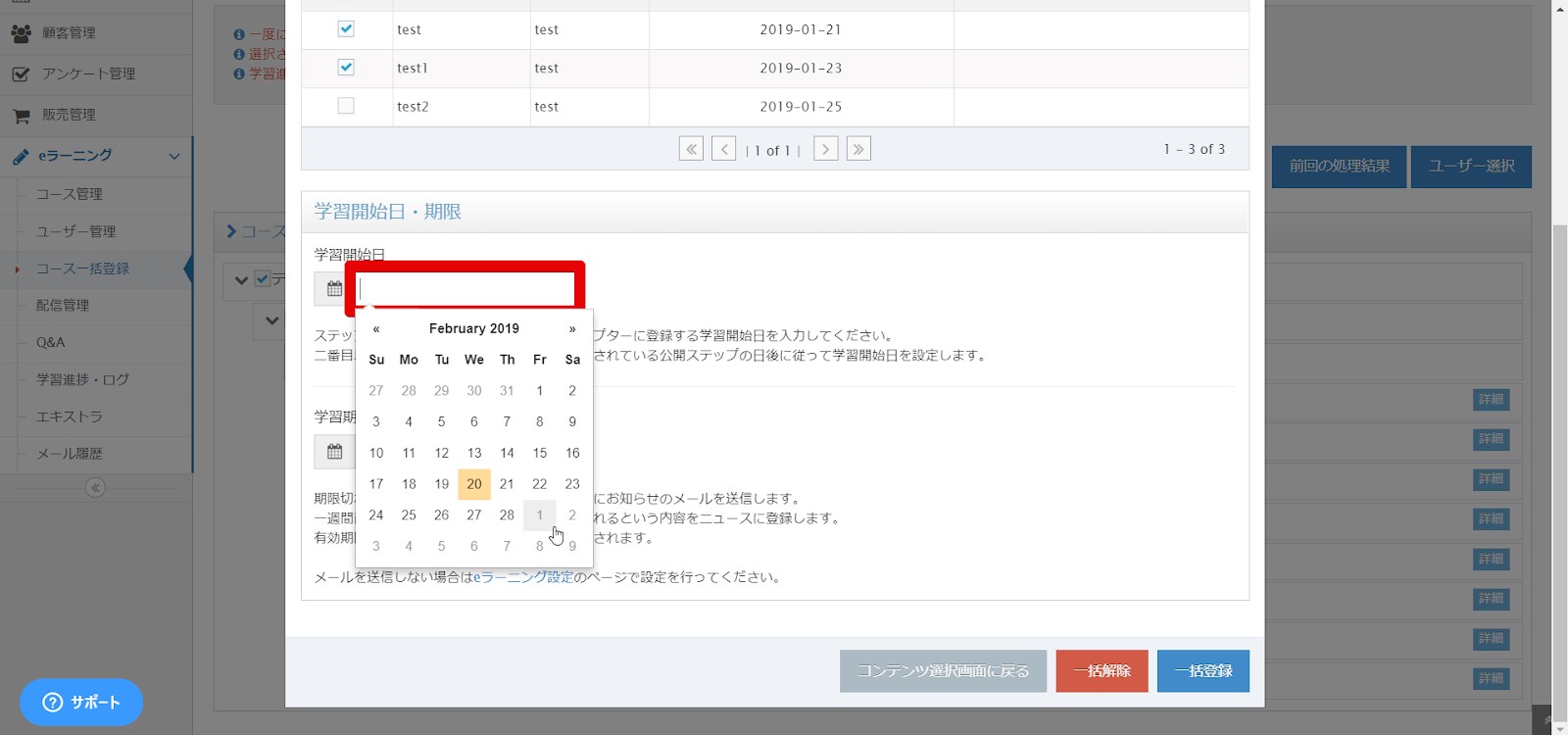The image size is (1568, 735).
Task: Click the February 2019 month title
Action: (x=474, y=329)
